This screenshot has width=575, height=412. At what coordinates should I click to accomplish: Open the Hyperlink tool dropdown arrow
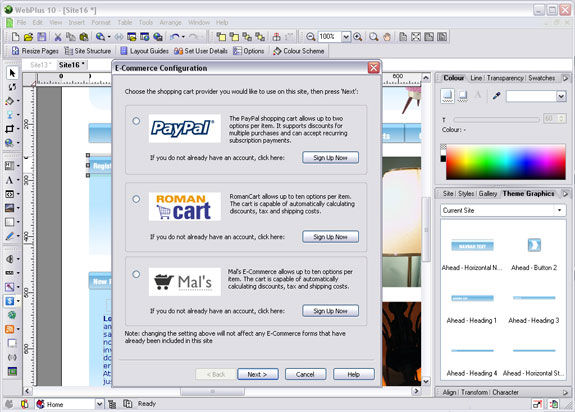click(18, 143)
